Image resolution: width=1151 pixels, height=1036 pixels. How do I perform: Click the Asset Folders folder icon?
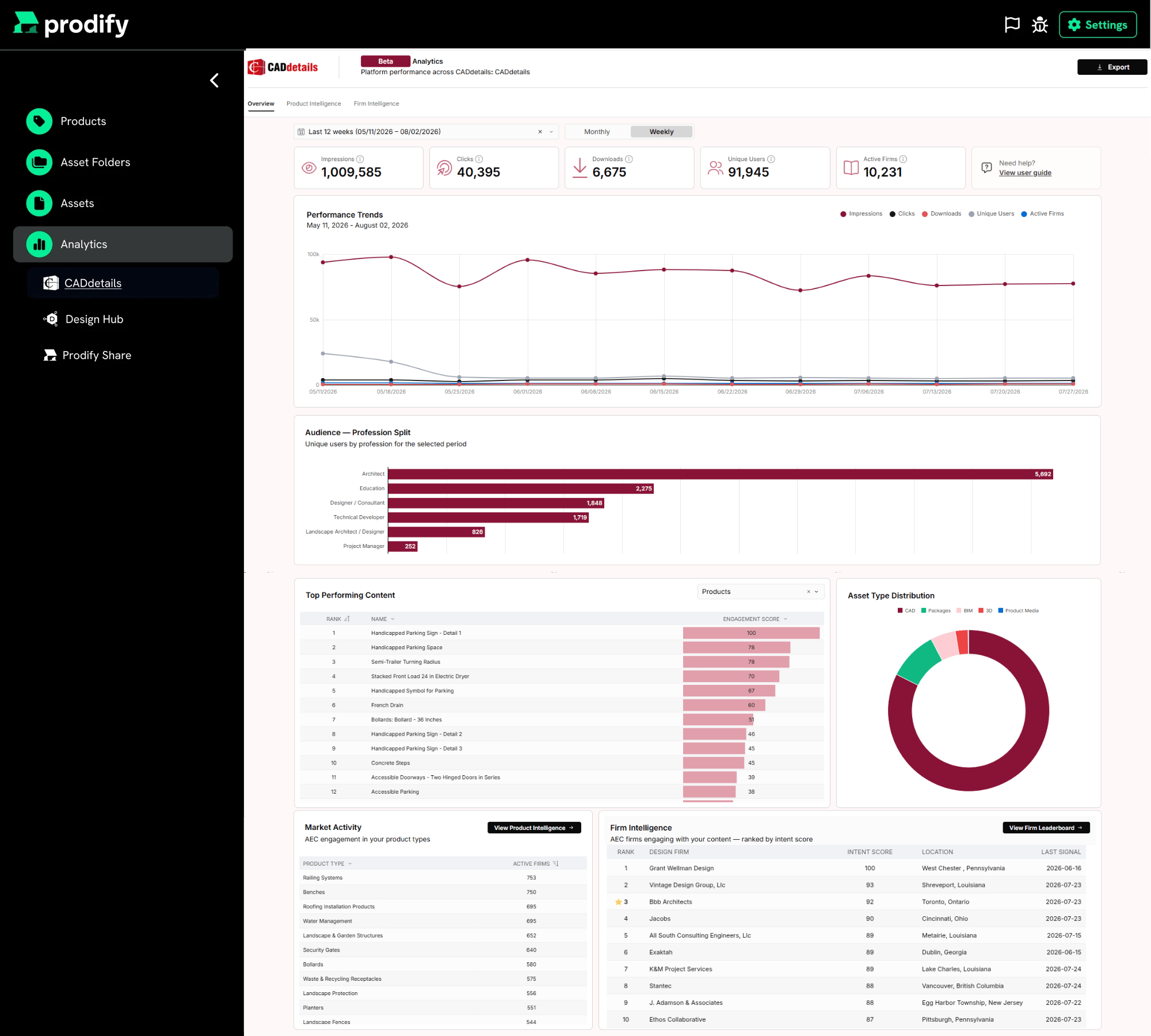coord(39,162)
